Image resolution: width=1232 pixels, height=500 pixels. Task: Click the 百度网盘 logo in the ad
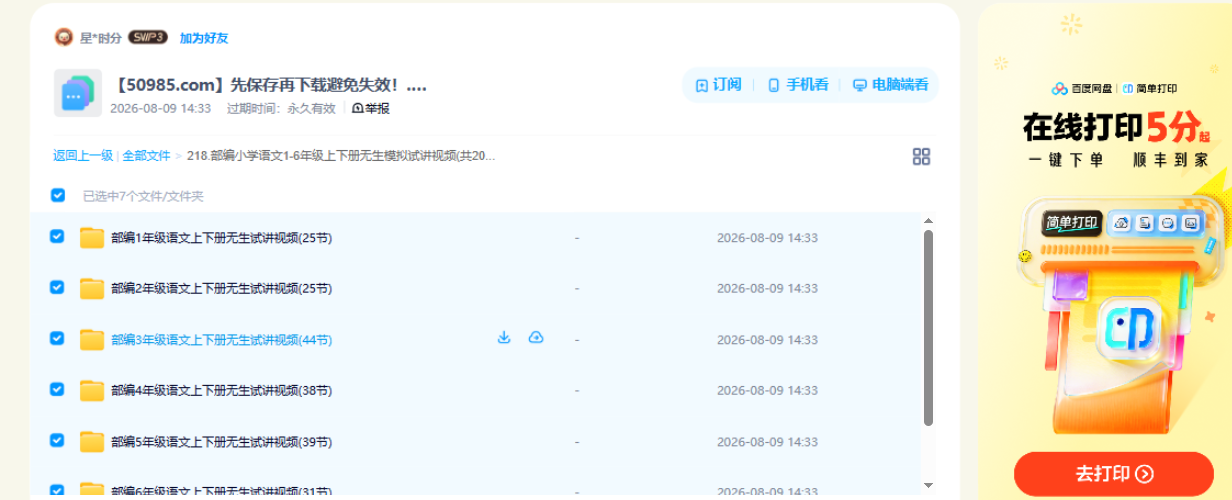pyautogui.click(x=1081, y=88)
